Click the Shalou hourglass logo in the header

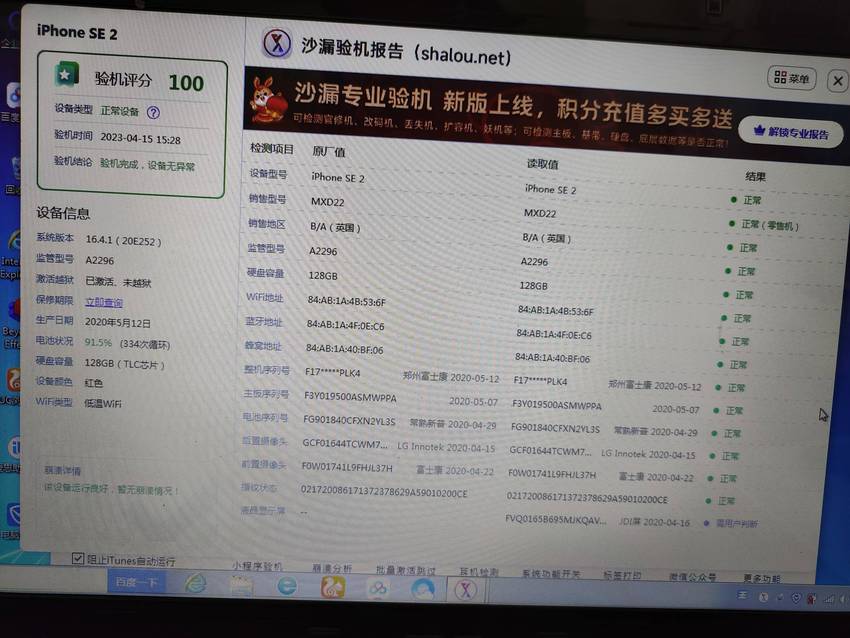coord(277,43)
